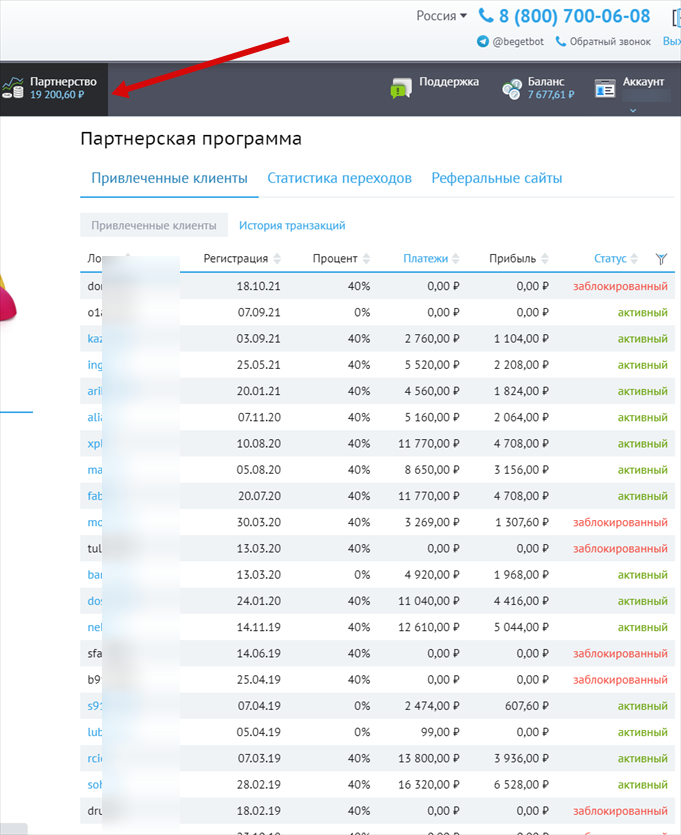
Task: Click payment cell 4 920,00 ₽
Action: click(432, 575)
